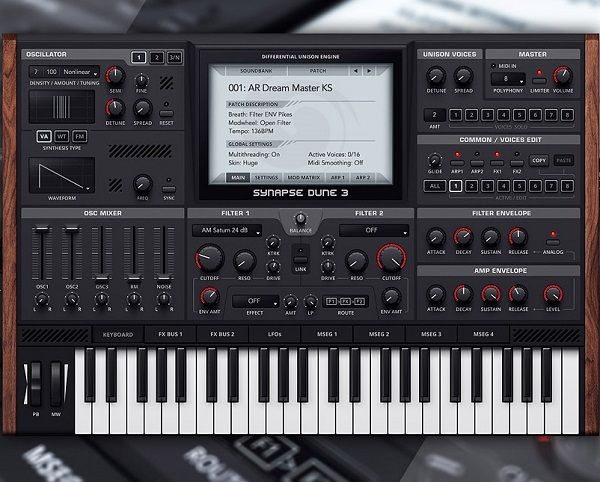Go to the next patch arrow

[x=369, y=71]
